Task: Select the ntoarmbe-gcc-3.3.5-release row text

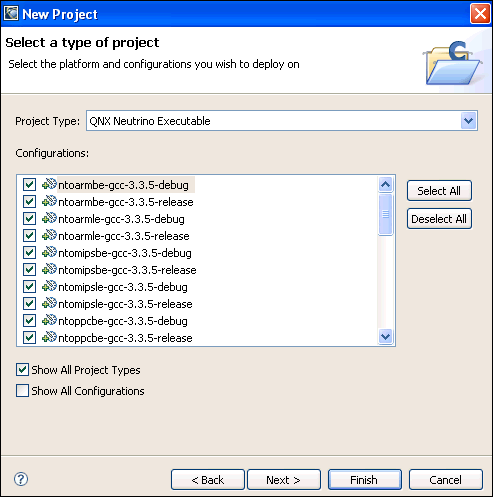Action: click(x=126, y=202)
